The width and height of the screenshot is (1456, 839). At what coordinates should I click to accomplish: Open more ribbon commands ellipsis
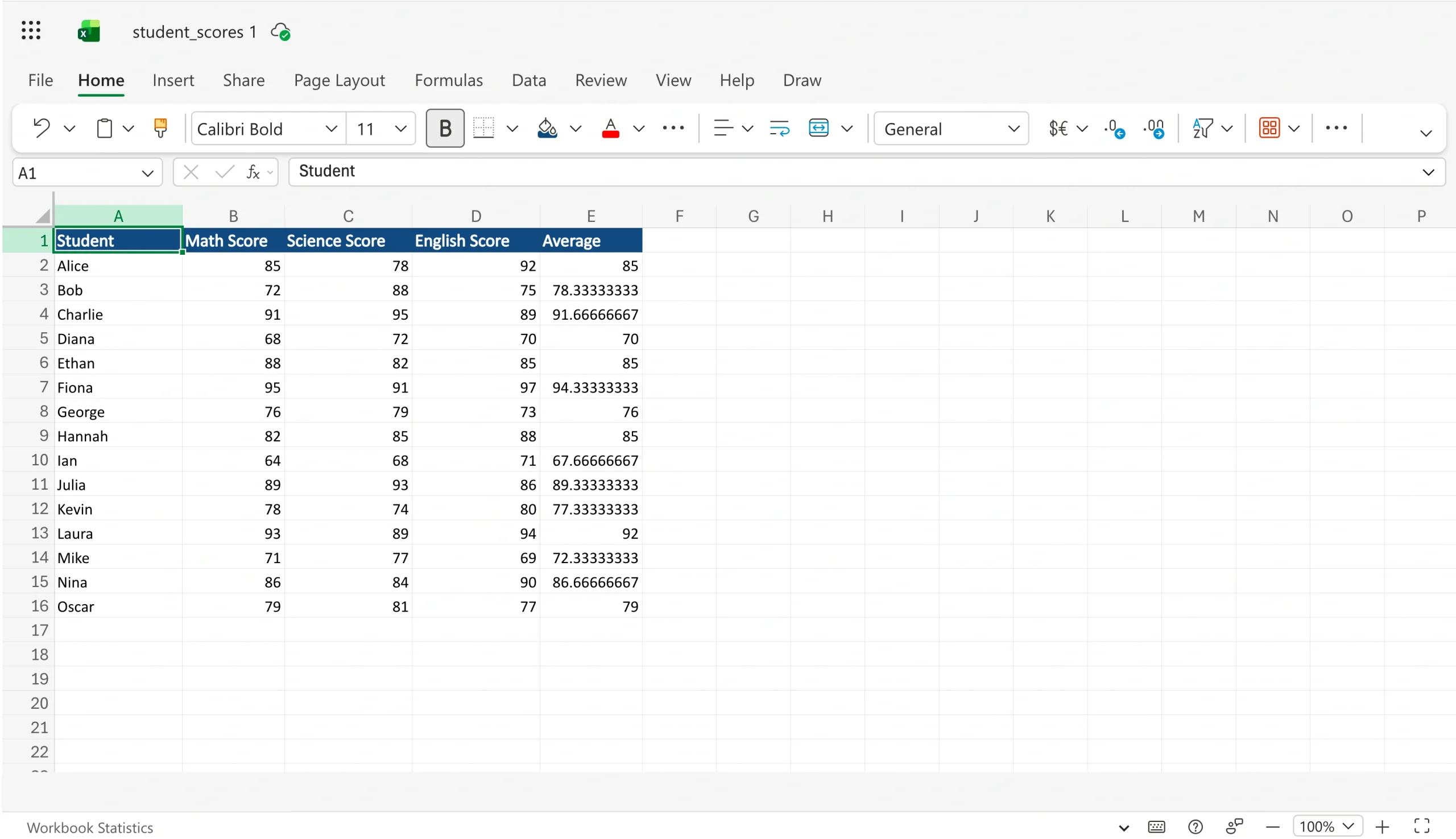pos(1336,128)
